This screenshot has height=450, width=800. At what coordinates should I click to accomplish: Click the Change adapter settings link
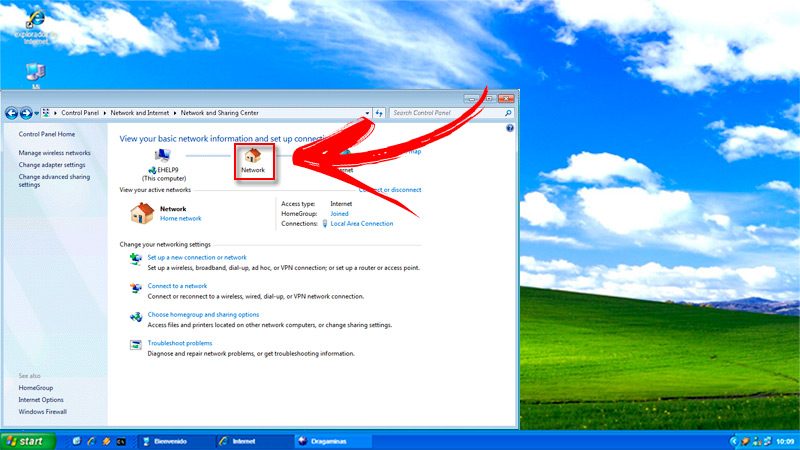pos(52,165)
